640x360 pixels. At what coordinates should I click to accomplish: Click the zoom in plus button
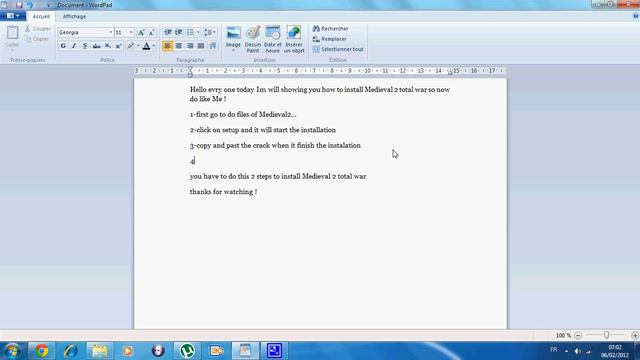(x=635, y=335)
